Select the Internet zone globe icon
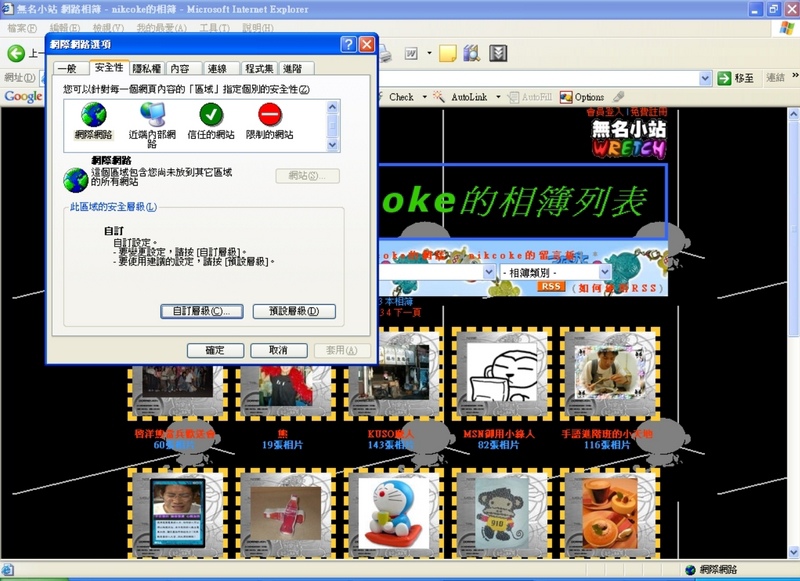This screenshot has width=800, height=581. pos(93,114)
